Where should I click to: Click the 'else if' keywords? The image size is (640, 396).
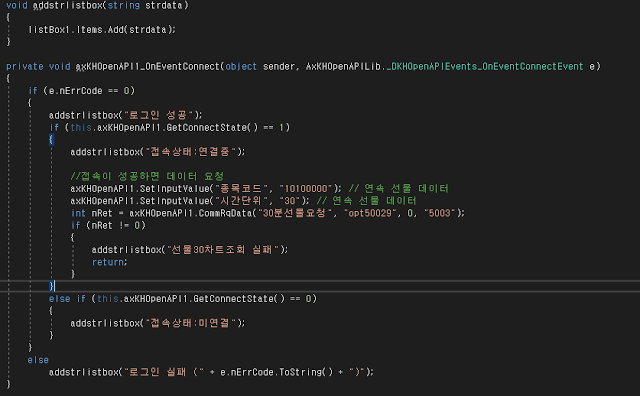[67, 299]
